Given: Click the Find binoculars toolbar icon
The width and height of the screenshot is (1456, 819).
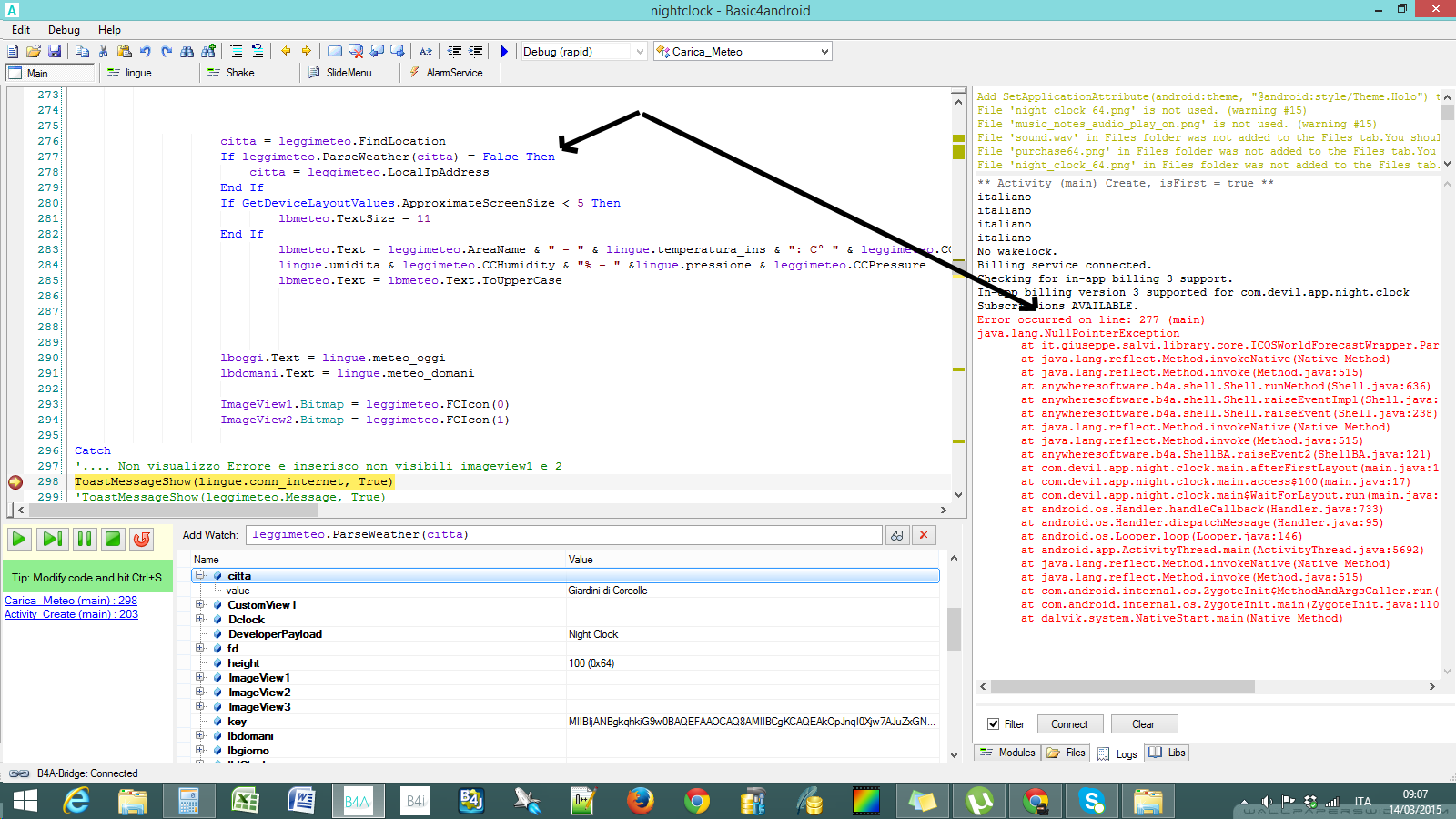Looking at the screenshot, I should click(187, 52).
